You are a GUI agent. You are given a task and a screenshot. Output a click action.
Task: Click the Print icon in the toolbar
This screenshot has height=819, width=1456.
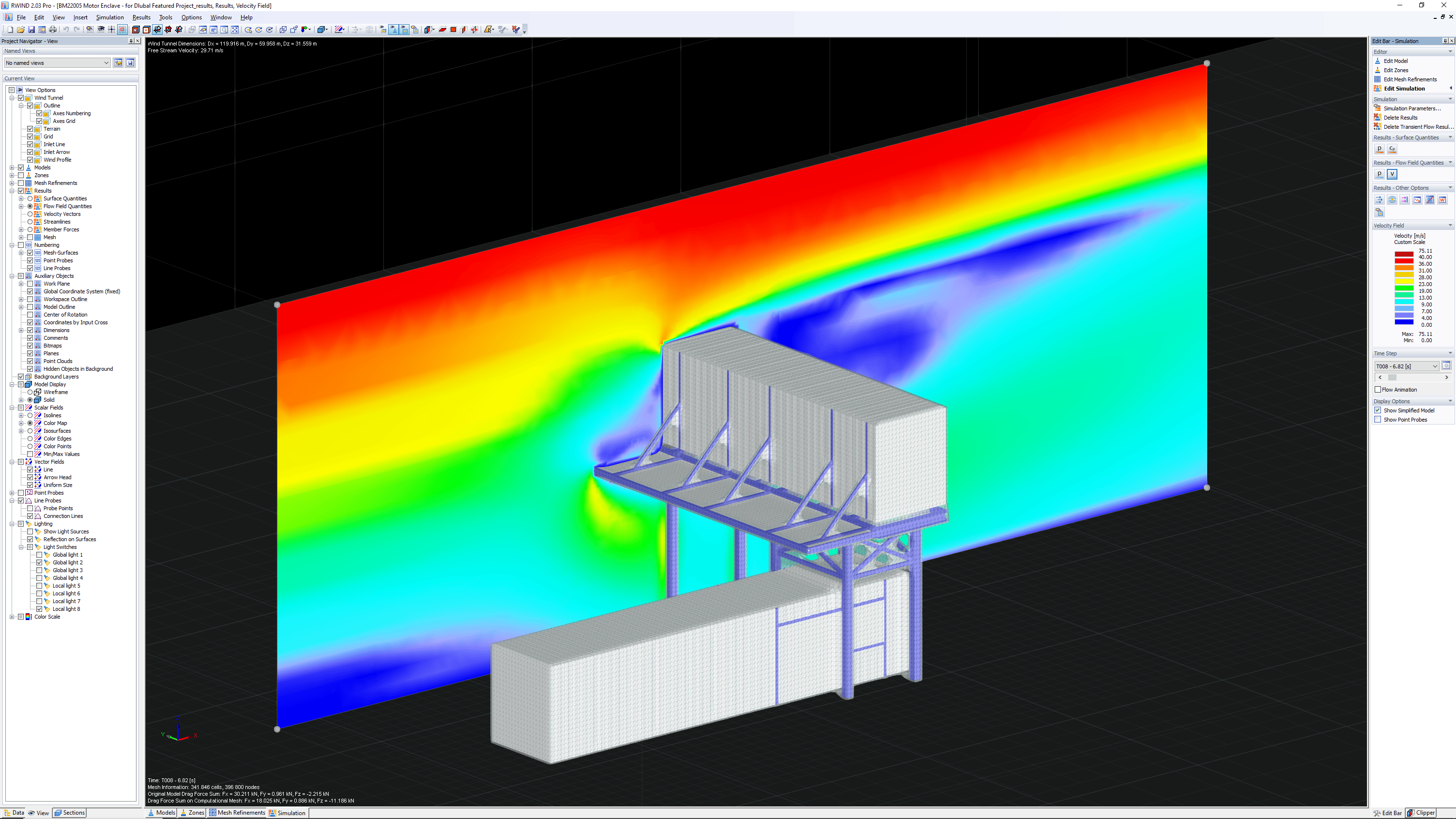(53, 30)
